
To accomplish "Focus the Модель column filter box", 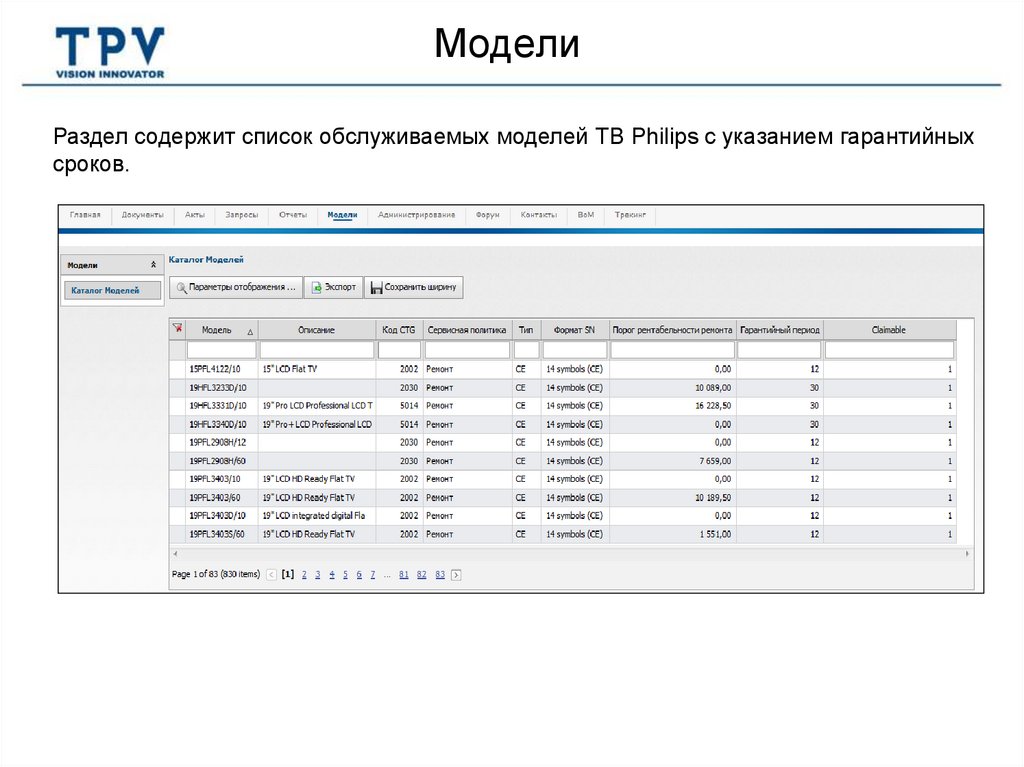I will click(222, 350).
